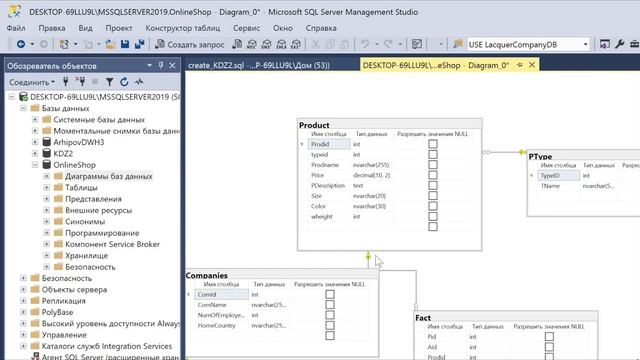Open the Правка menu

click(52, 28)
